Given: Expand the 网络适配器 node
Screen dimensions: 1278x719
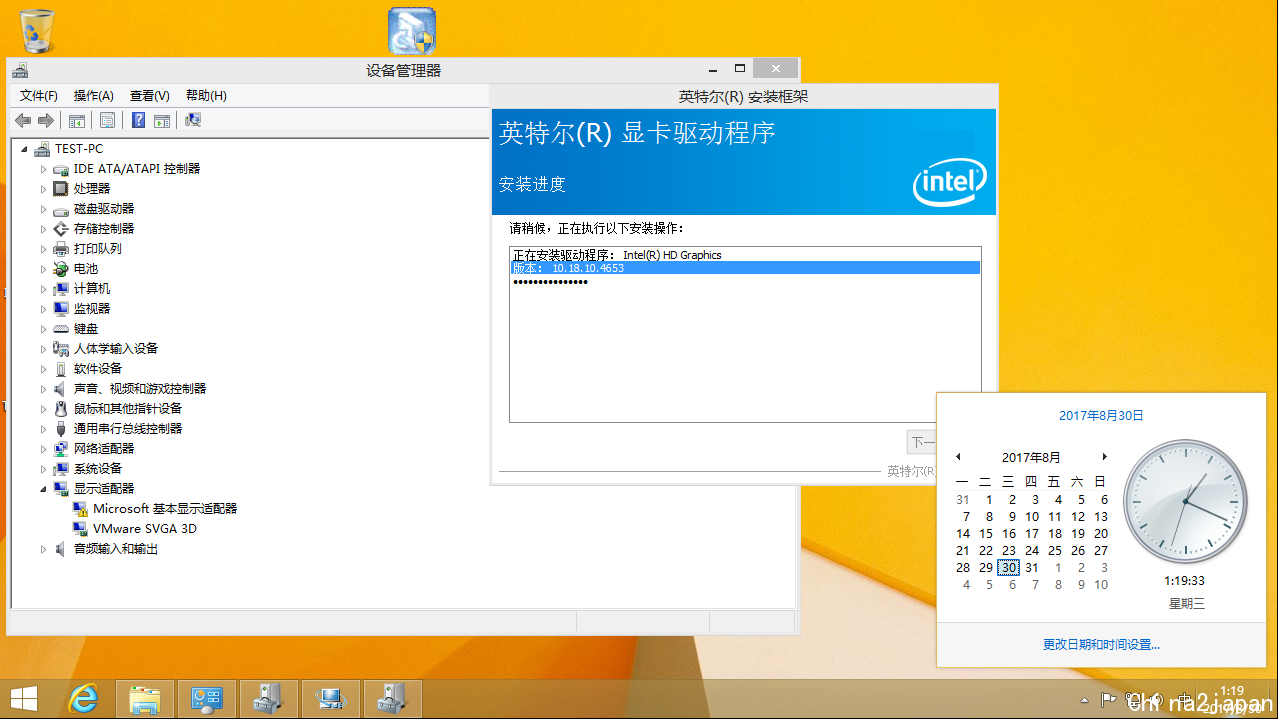Looking at the screenshot, I should pyautogui.click(x=43, y=449).
